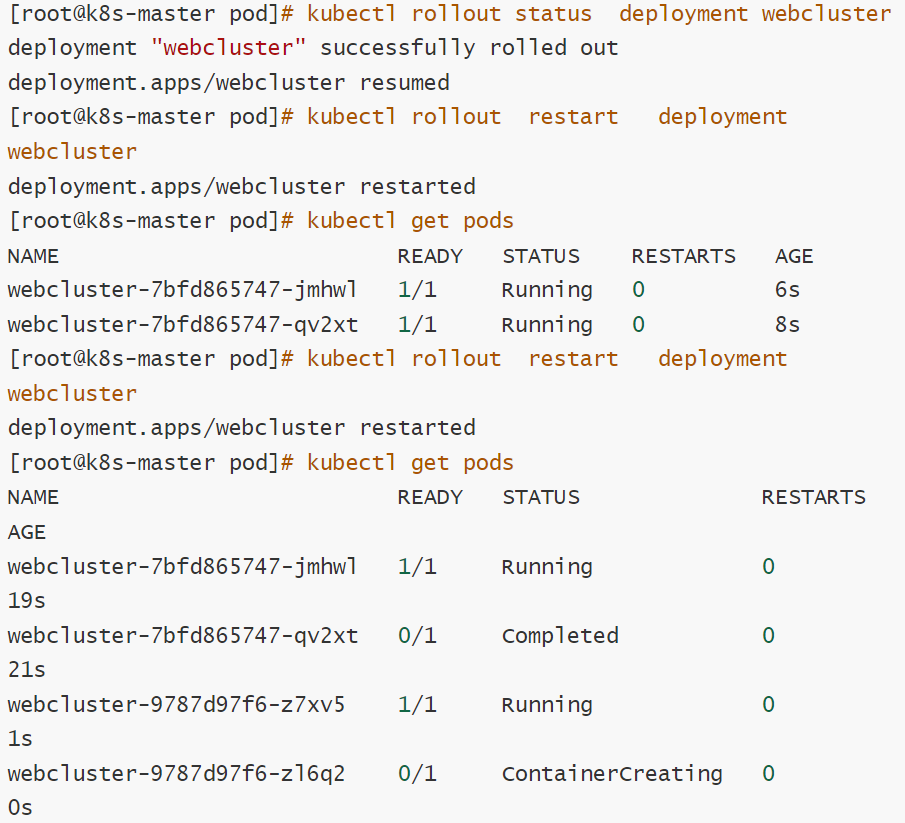
Task: Click age value '21s'
Action: 27,670
